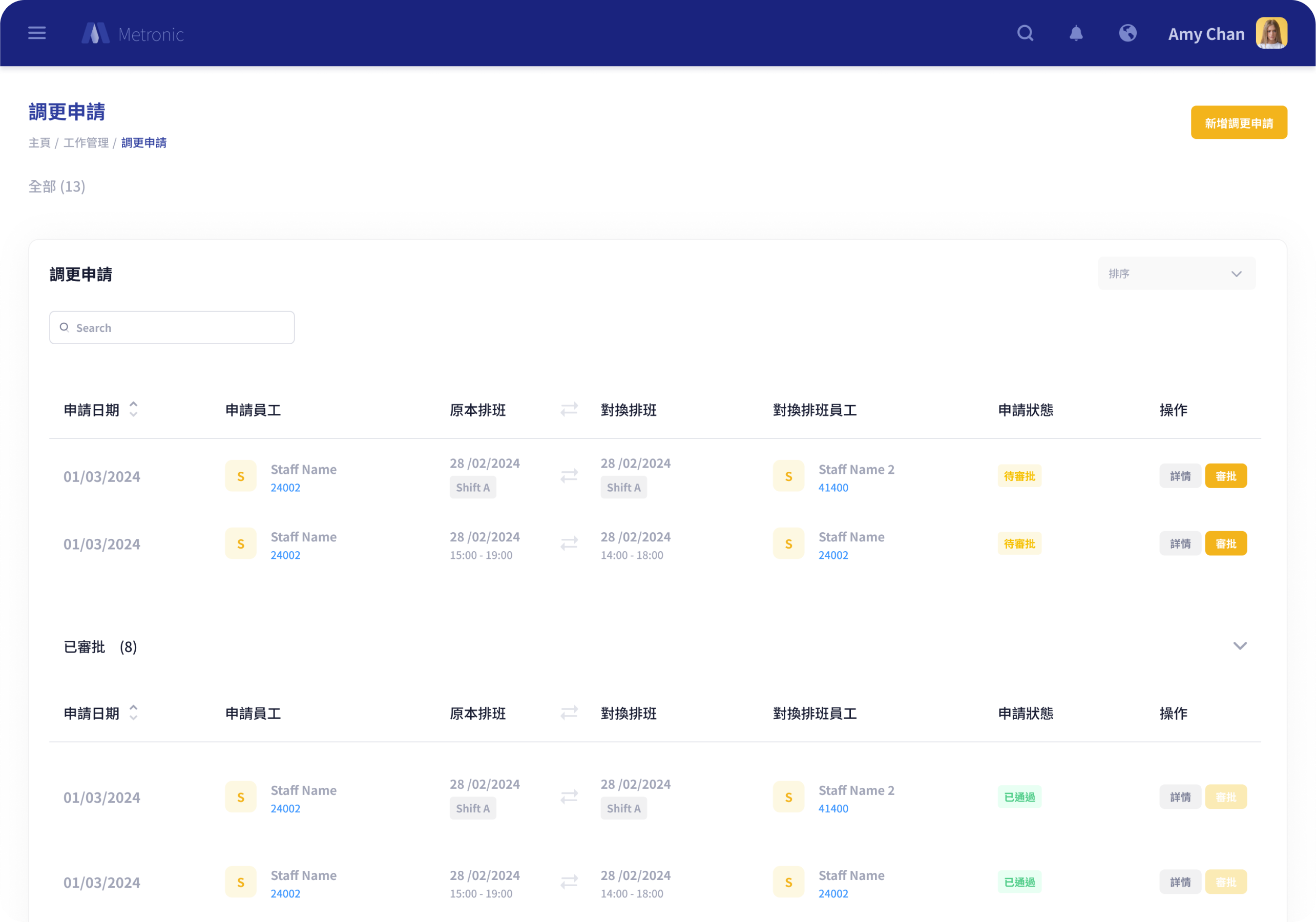Click the 新增調更申請 button

tap(1238, 122)
